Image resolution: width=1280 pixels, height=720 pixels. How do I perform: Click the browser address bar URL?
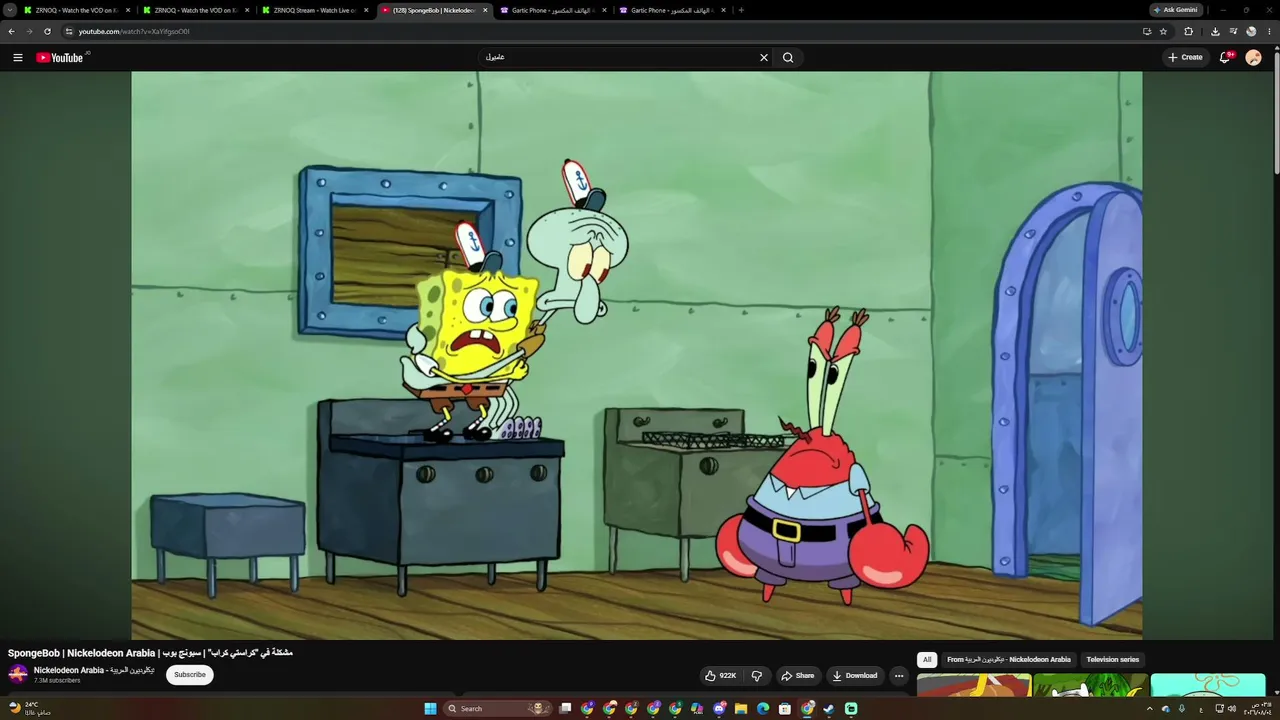[x=134, y=31]
